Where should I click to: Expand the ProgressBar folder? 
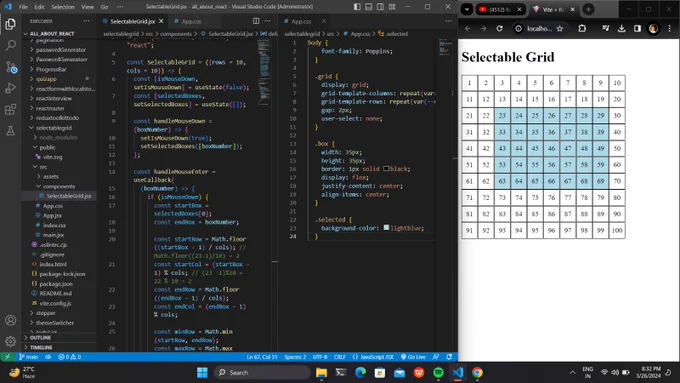click(51, 69)
